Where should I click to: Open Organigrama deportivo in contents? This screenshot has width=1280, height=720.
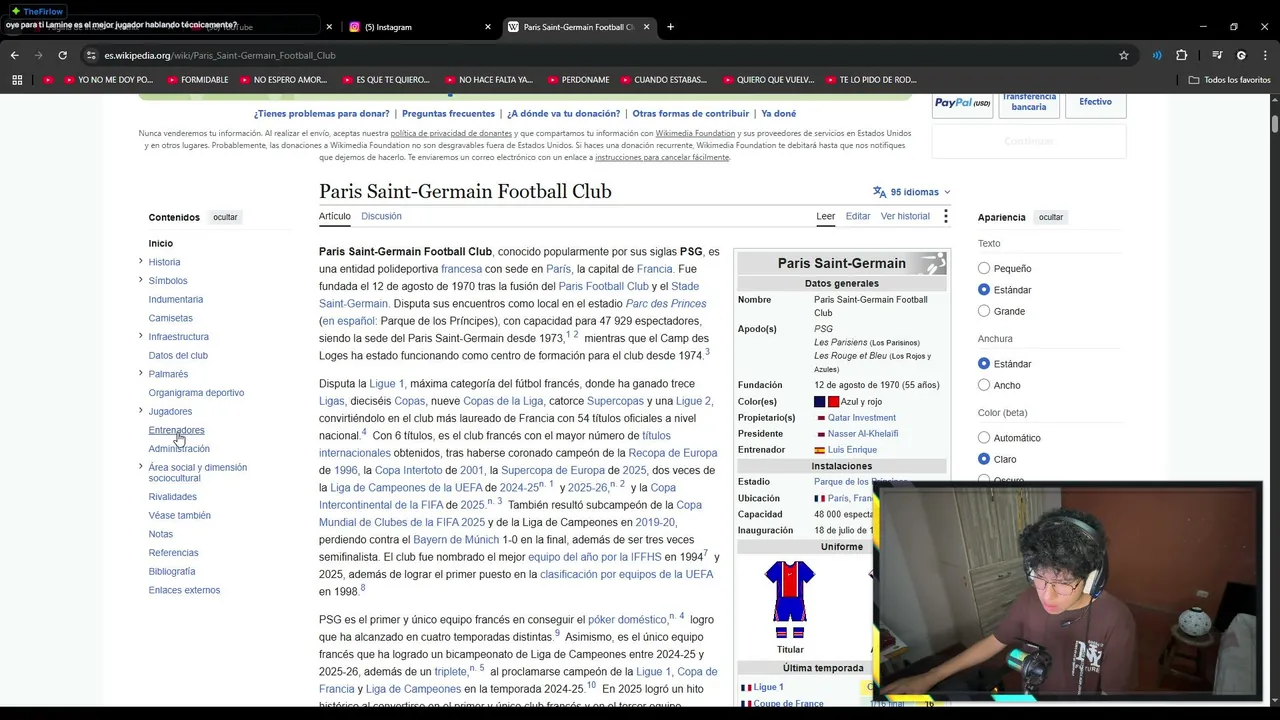(196, 393)
